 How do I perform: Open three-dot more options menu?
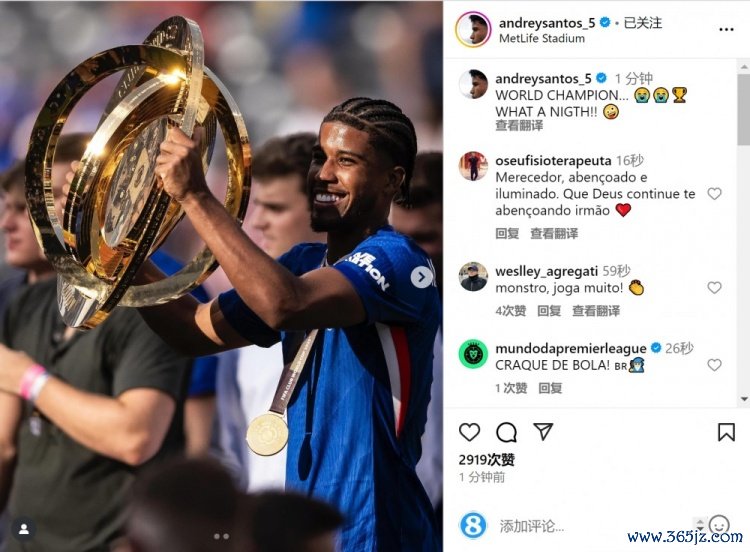coord(726,30)
